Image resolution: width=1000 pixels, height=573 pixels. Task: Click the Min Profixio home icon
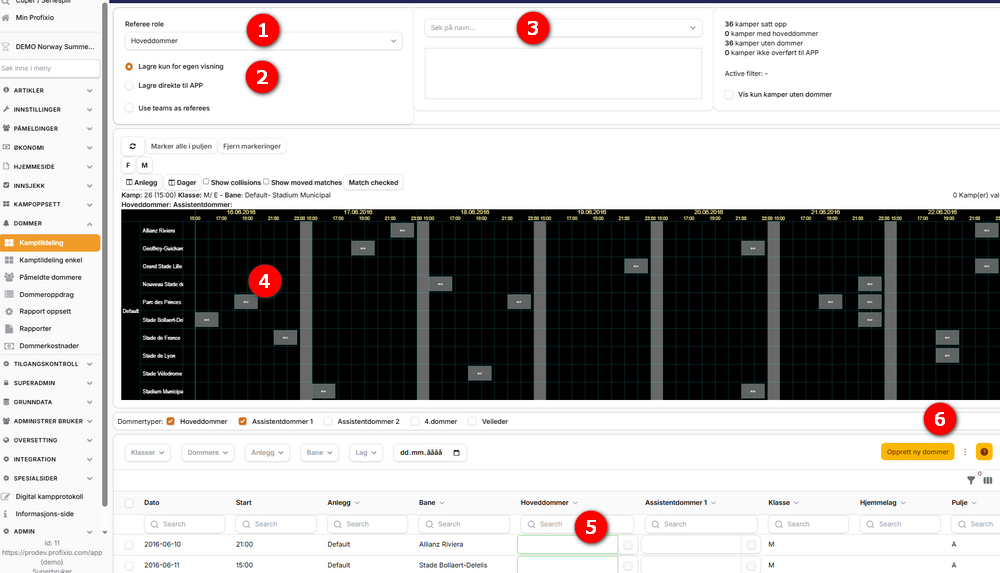[x=6, y=17]
